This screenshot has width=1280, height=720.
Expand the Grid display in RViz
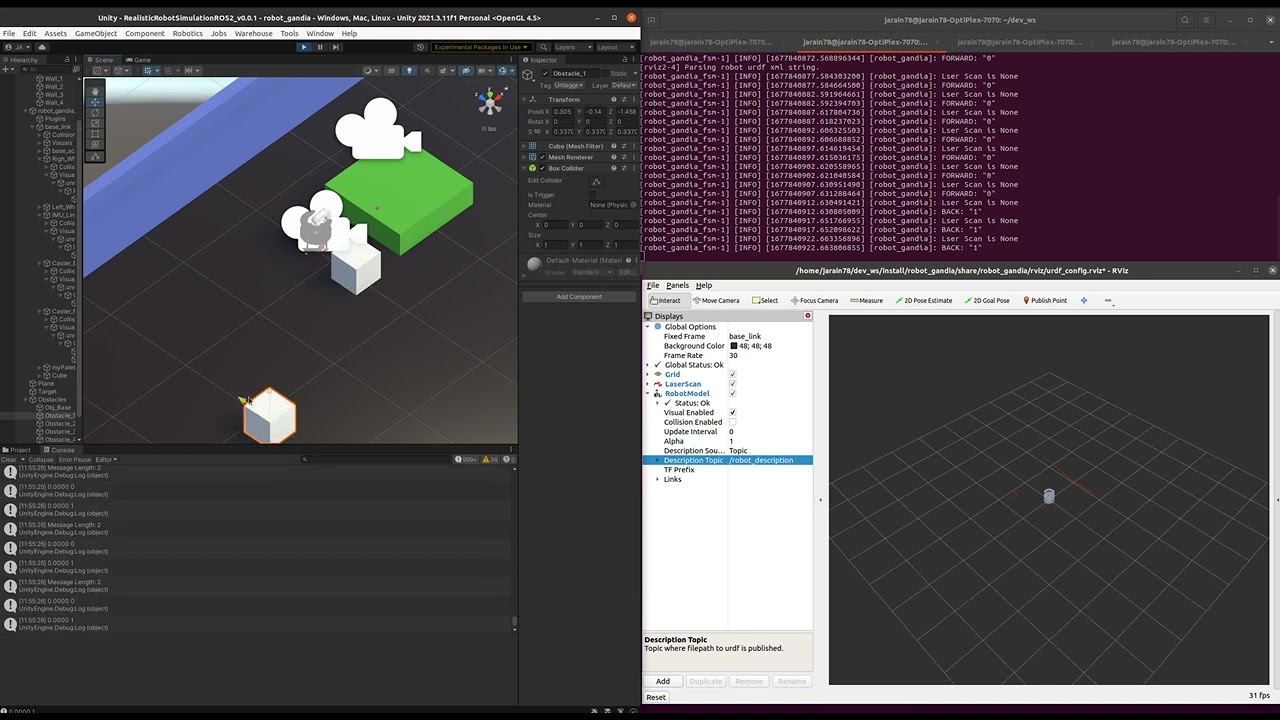tap(648, 374)
